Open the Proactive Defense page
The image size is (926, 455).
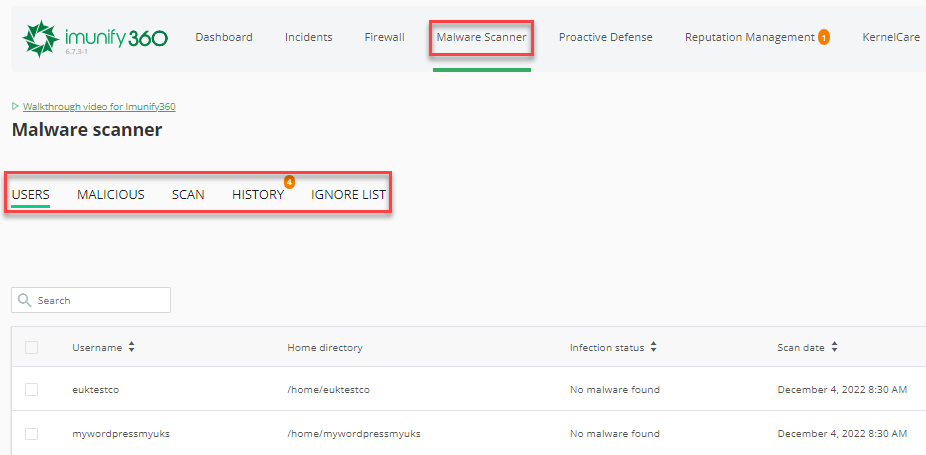point(605,37)
